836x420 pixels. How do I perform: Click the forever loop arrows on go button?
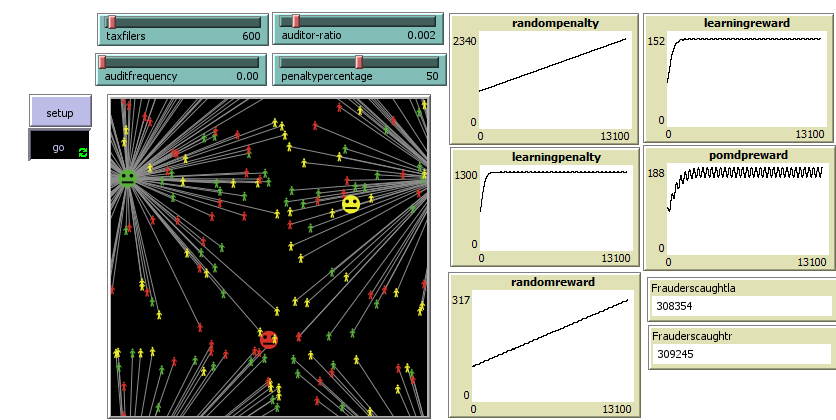click(82, 150)
